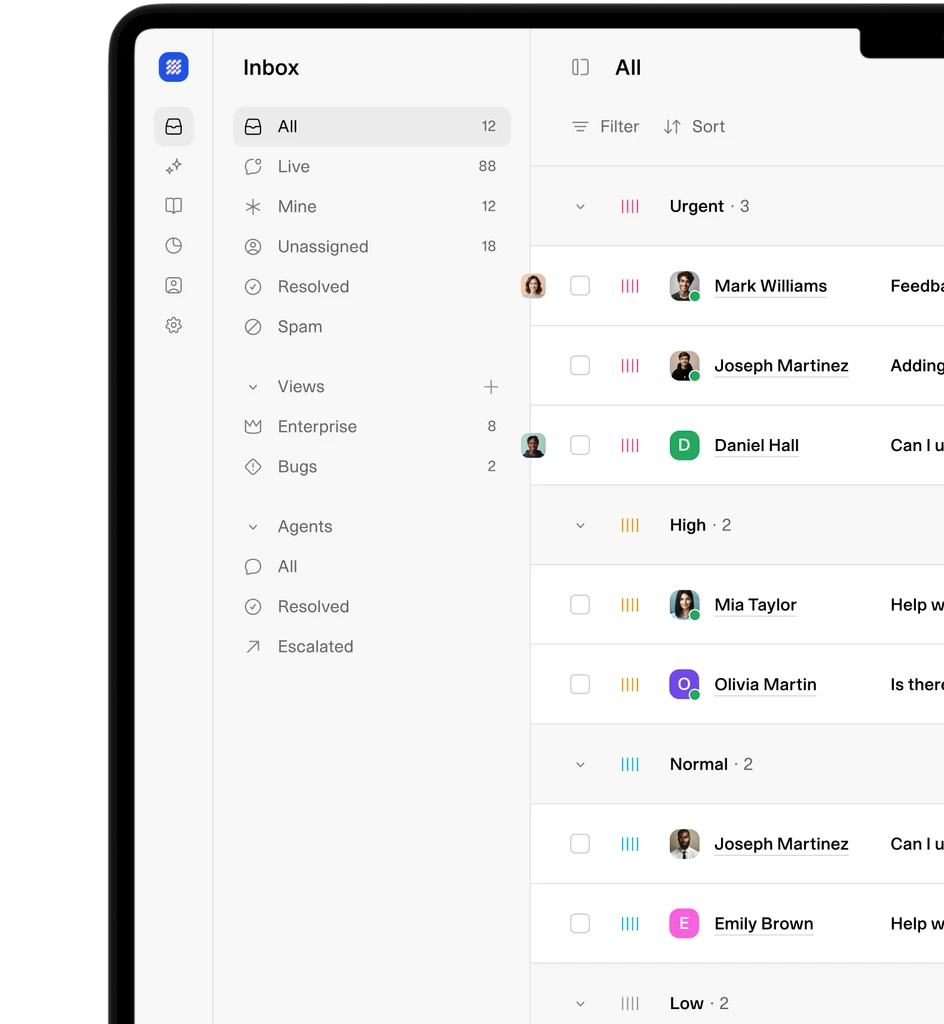
Task: Open the Sort options
Action: point(695,127)
